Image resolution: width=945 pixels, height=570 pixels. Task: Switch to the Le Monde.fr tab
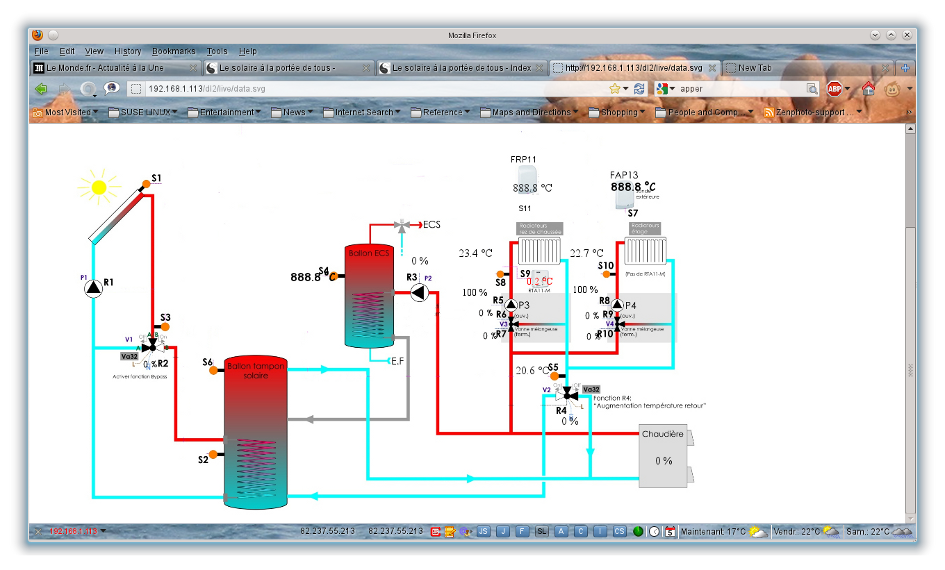click(112, 68)
